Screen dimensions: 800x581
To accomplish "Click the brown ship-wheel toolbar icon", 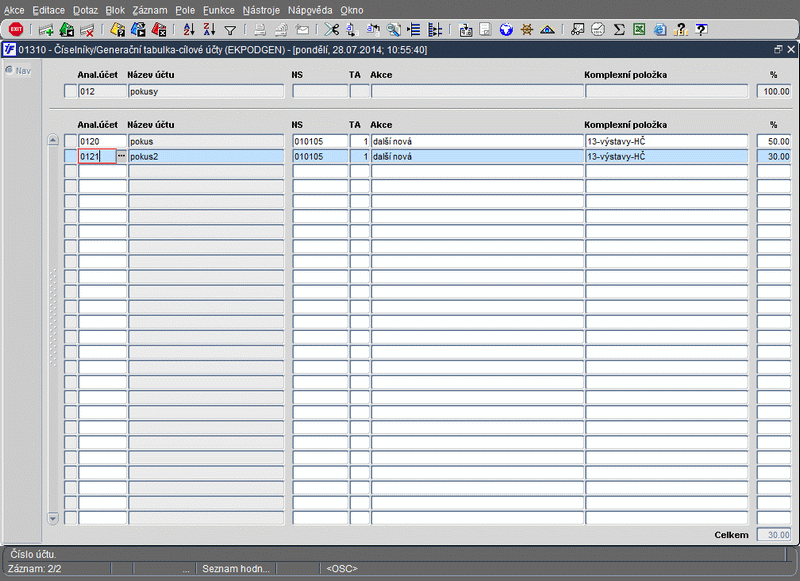I will (x=527, y=30).
